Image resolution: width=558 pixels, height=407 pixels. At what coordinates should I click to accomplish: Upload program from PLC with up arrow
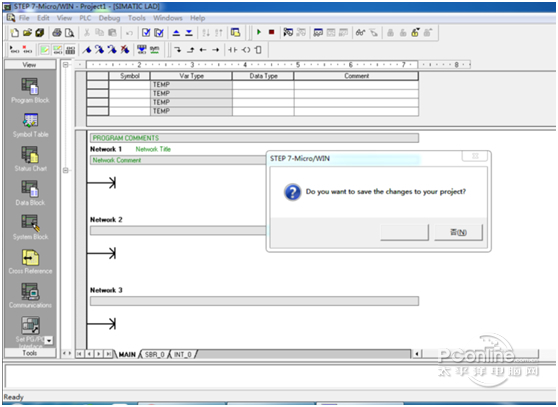(176, 33)
